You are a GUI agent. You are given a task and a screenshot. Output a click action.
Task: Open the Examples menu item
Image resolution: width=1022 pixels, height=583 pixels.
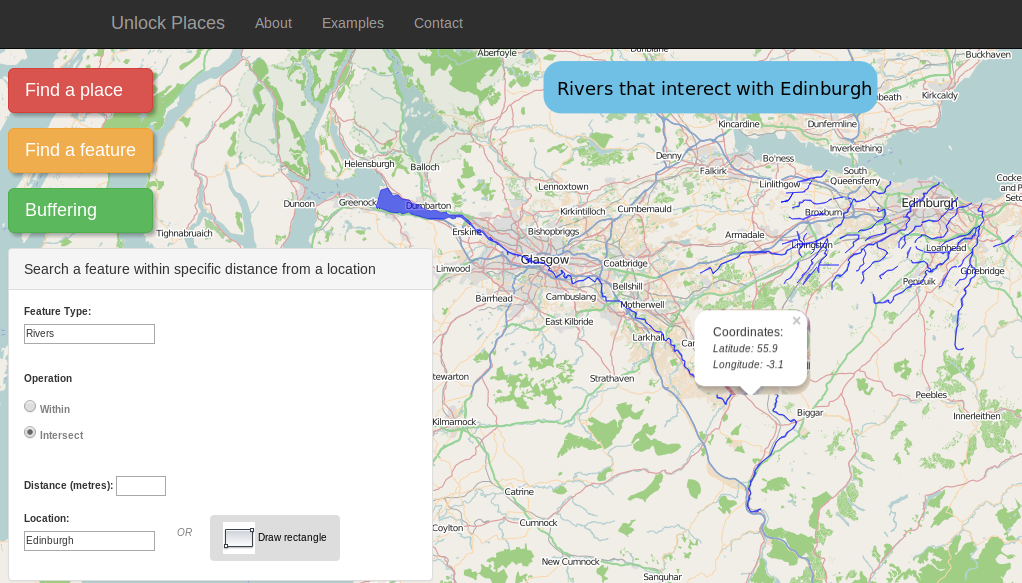tap(352, 23)
